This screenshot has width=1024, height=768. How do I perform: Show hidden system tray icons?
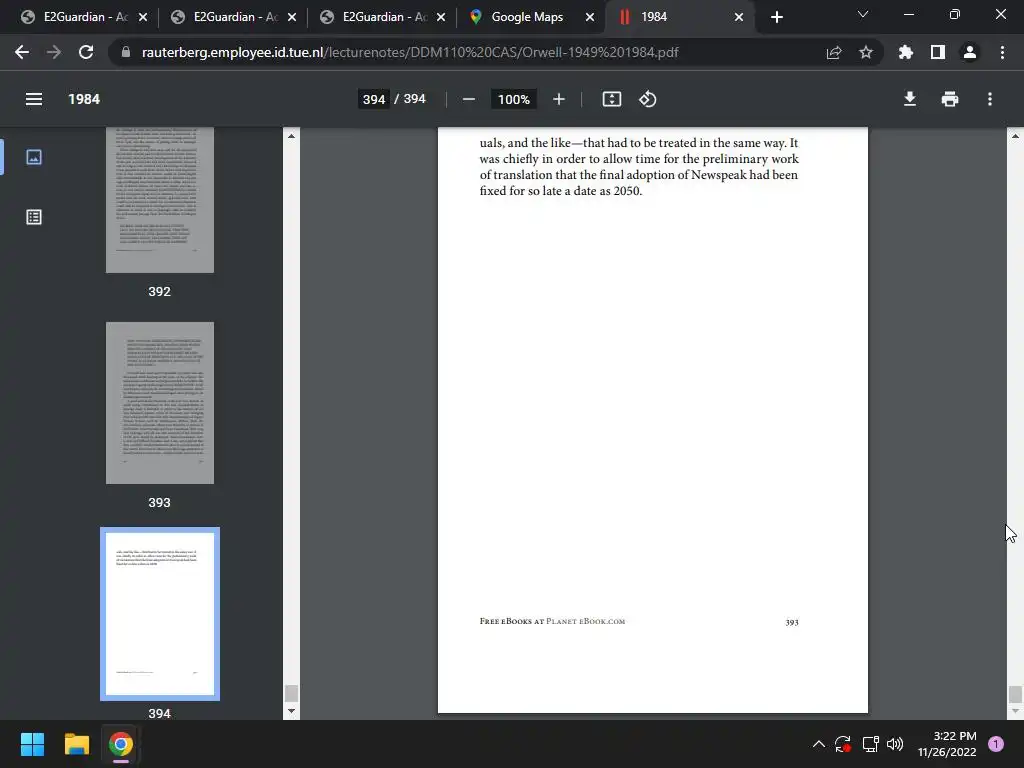(818, 744)
